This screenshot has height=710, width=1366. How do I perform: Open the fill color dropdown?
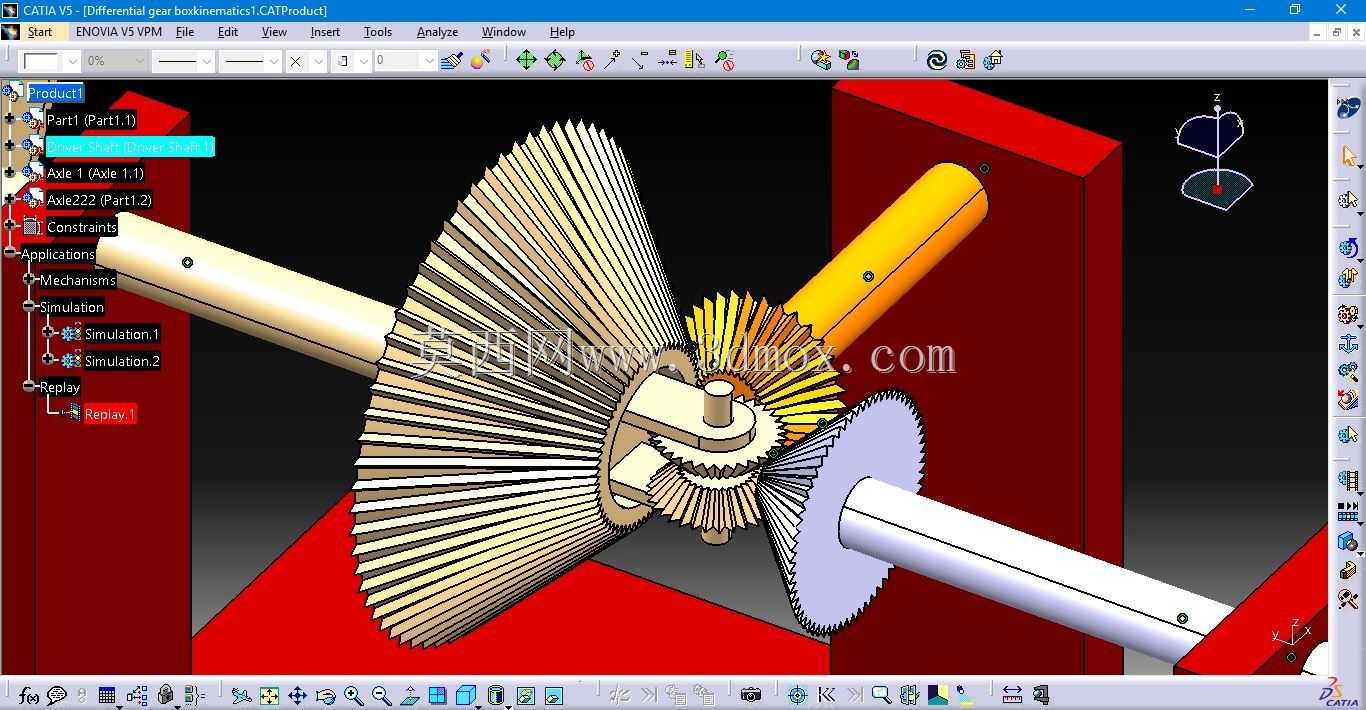[x=72, y=61]
